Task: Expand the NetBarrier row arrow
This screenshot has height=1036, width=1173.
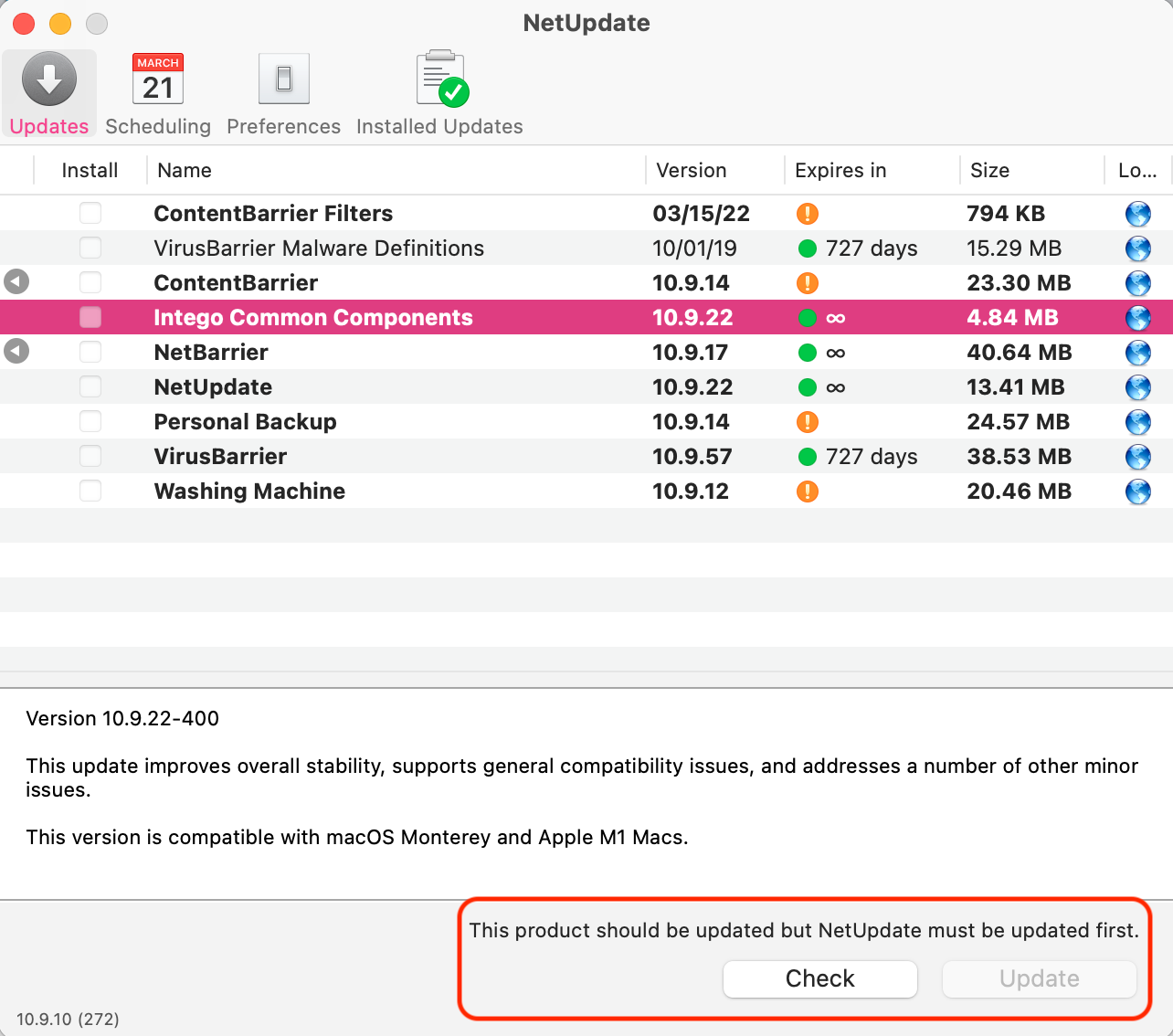Action: [16, 351]
